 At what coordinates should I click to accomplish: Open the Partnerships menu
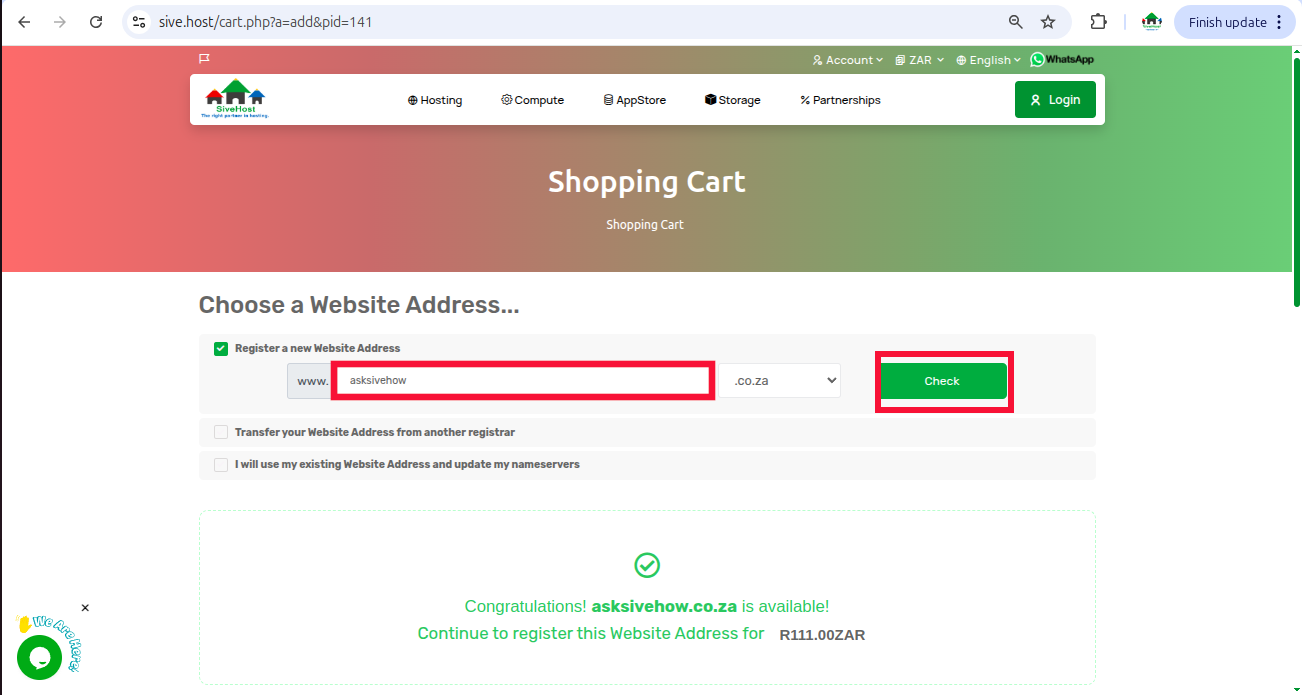[840, 100]
